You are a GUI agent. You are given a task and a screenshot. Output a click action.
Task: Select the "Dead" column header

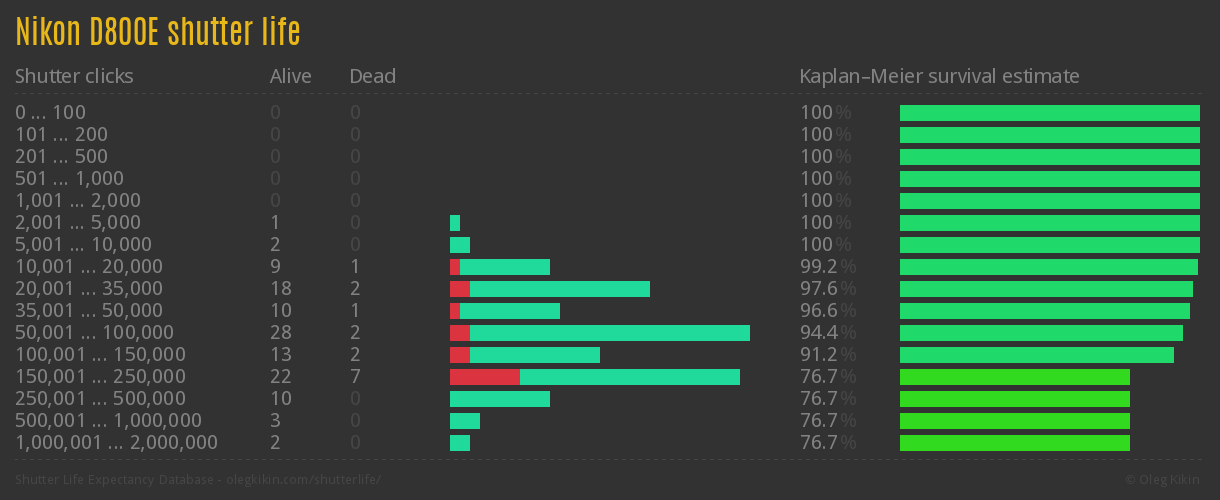372,76
